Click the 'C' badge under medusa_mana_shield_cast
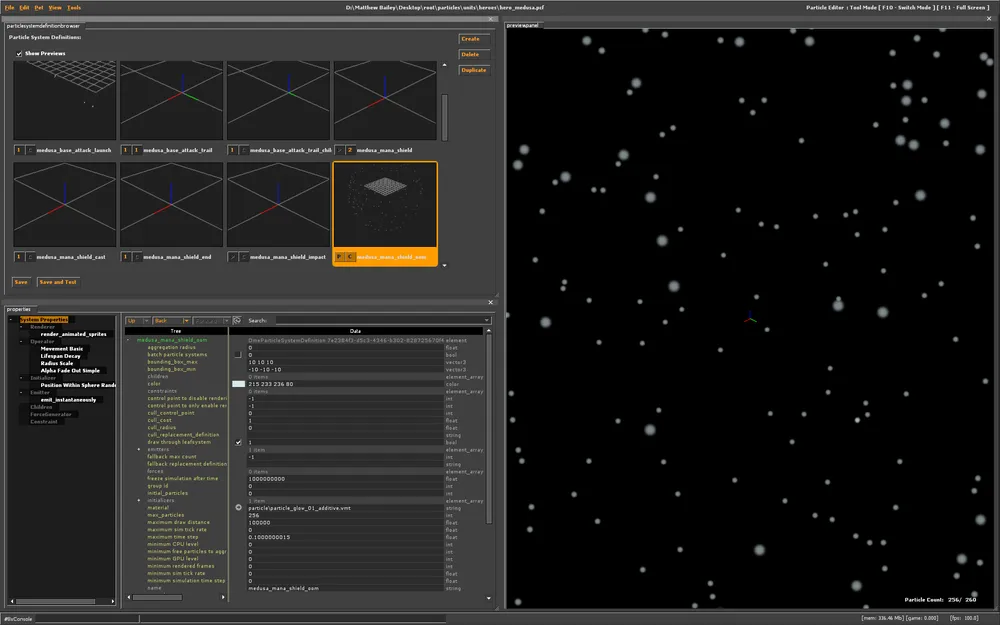Viewport: 1000px width, 625px height. pyautogui.click(x=30, y=257)
